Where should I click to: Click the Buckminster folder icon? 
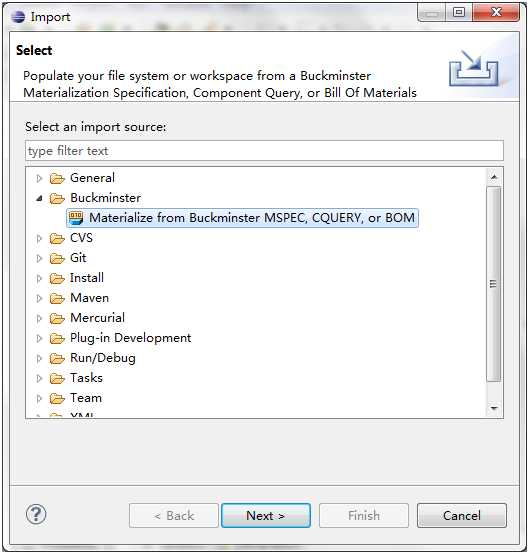57,198
